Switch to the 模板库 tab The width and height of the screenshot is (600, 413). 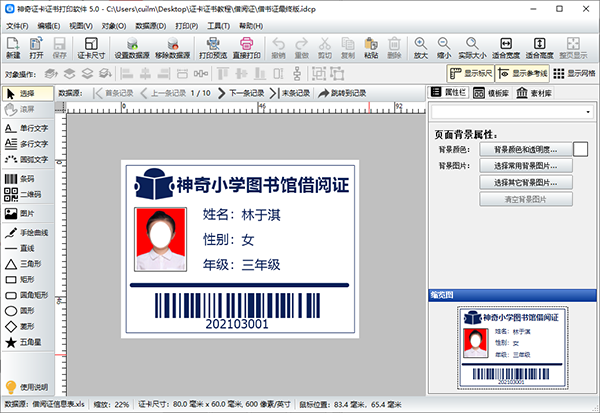496,91
